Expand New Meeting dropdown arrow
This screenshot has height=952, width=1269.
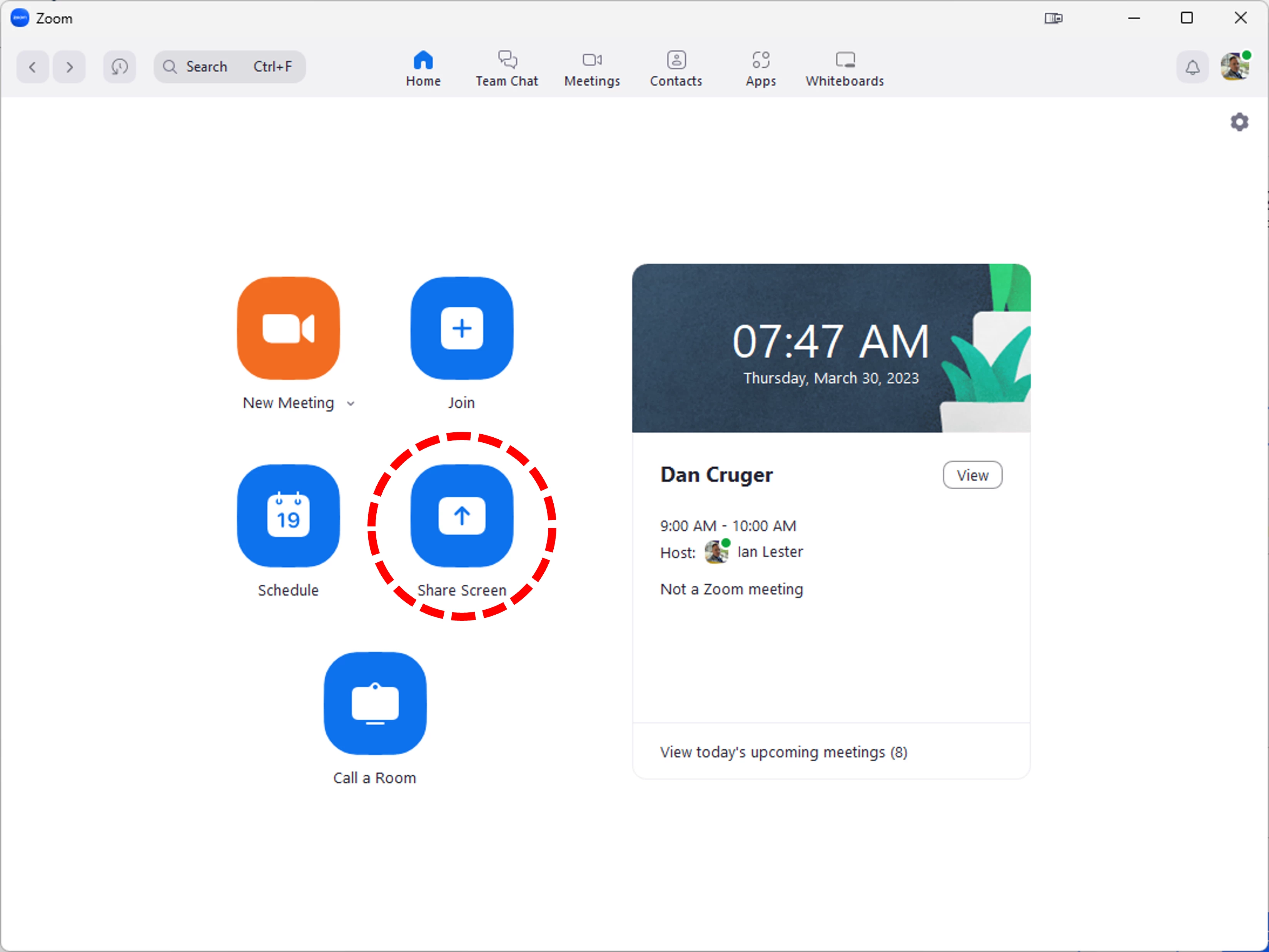click(351, 404)
